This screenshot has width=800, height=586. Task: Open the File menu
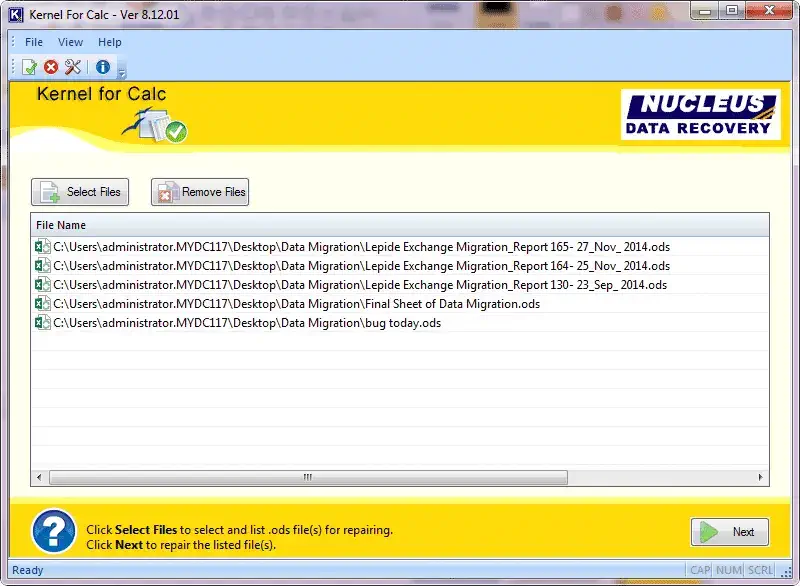pos(34,42)
